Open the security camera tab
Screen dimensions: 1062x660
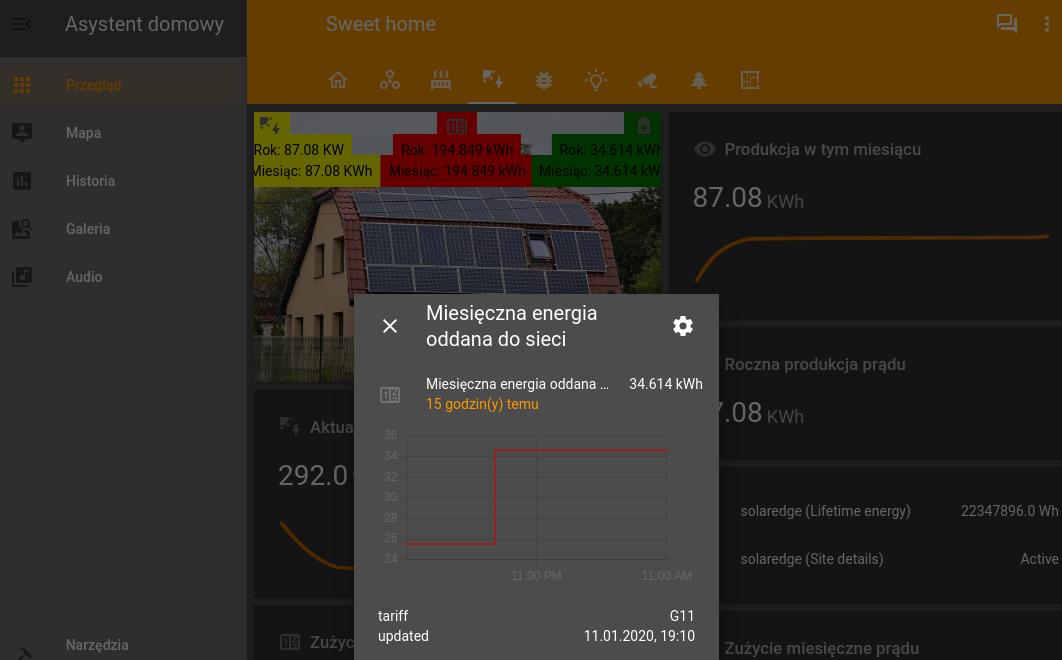coord(647,81)
